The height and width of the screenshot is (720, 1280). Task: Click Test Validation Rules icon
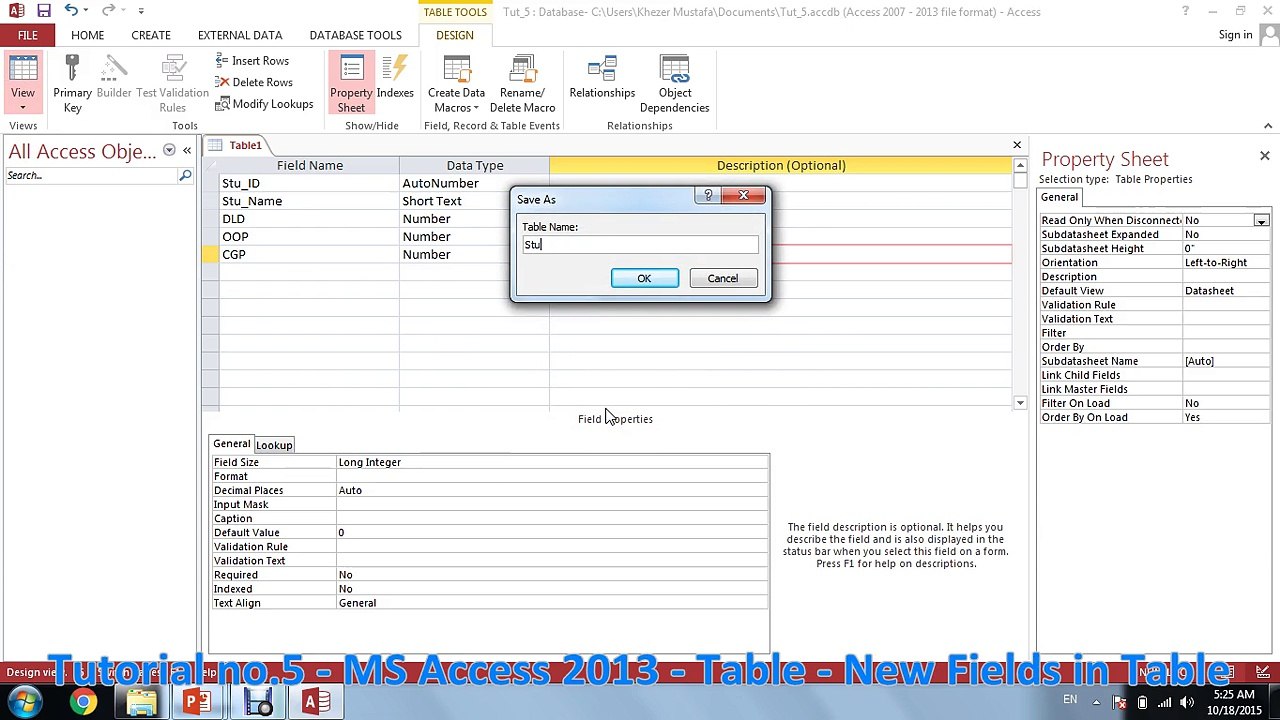172,83
